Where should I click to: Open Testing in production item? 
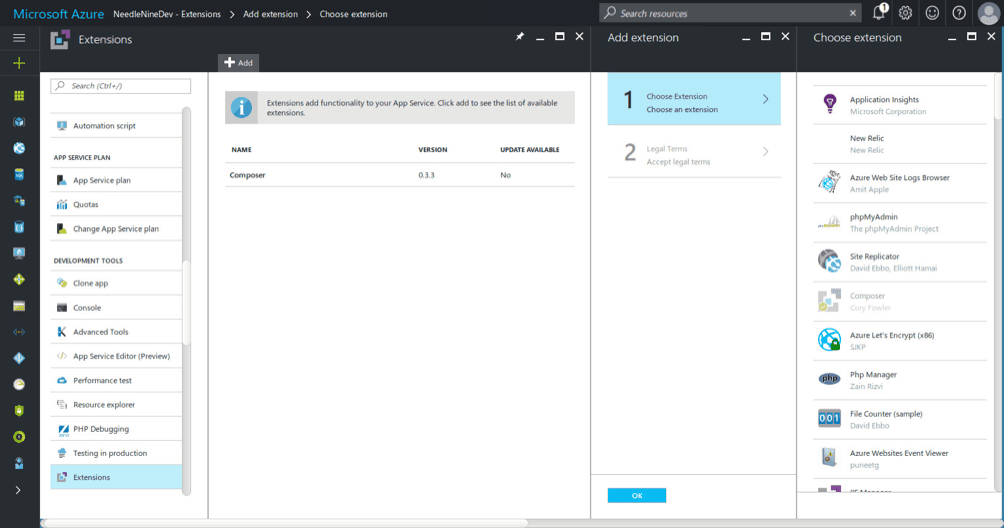coord(116,453)
